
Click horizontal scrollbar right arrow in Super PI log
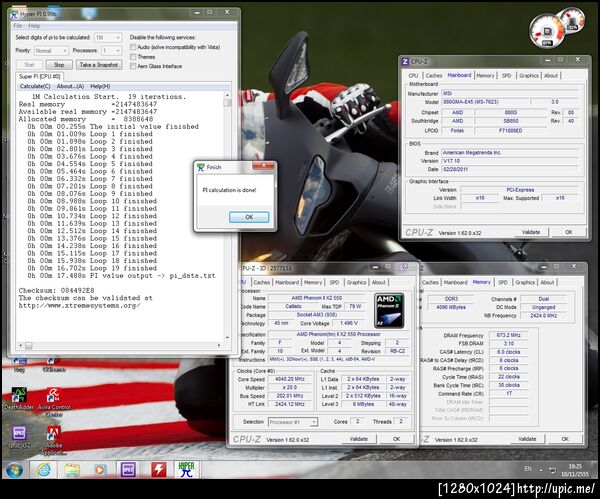point(219,346)
